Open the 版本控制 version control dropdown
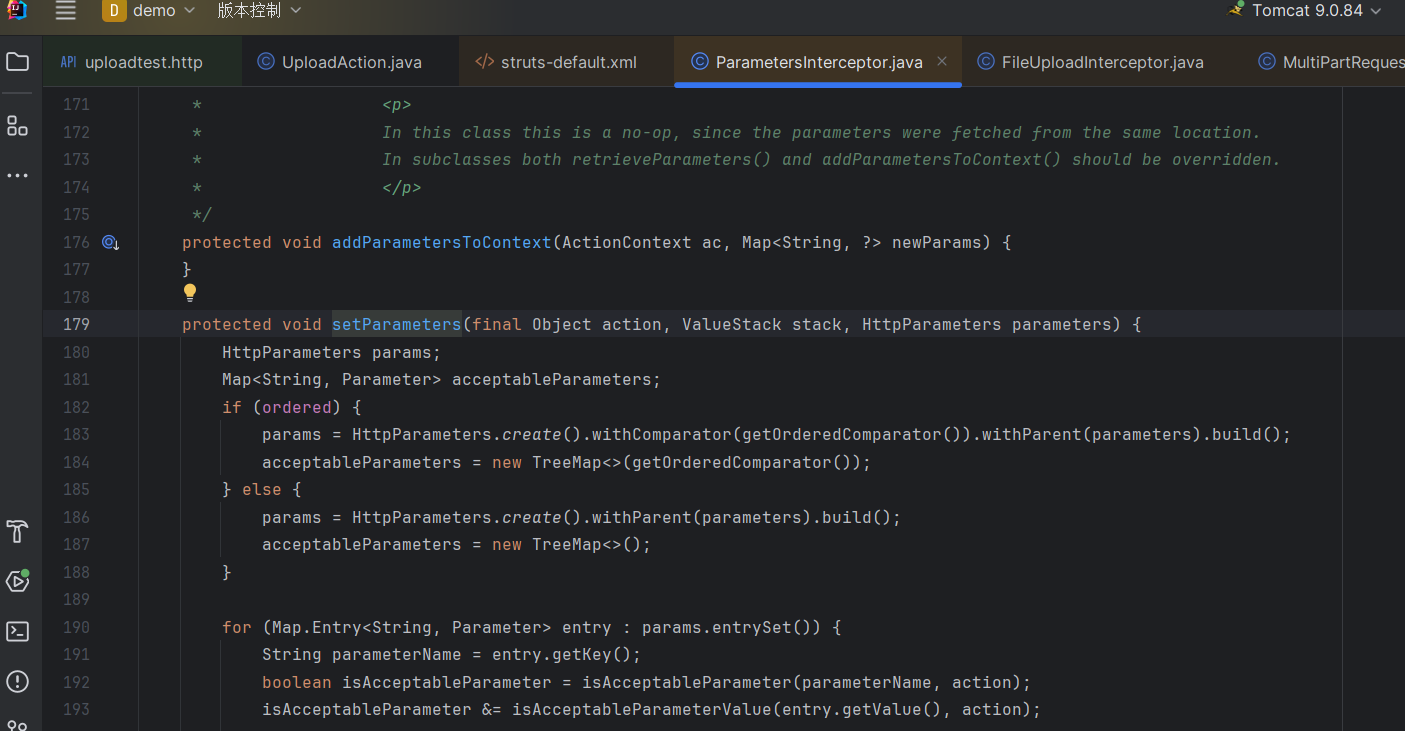The image size is (1405, 731). tap(259, 11)
